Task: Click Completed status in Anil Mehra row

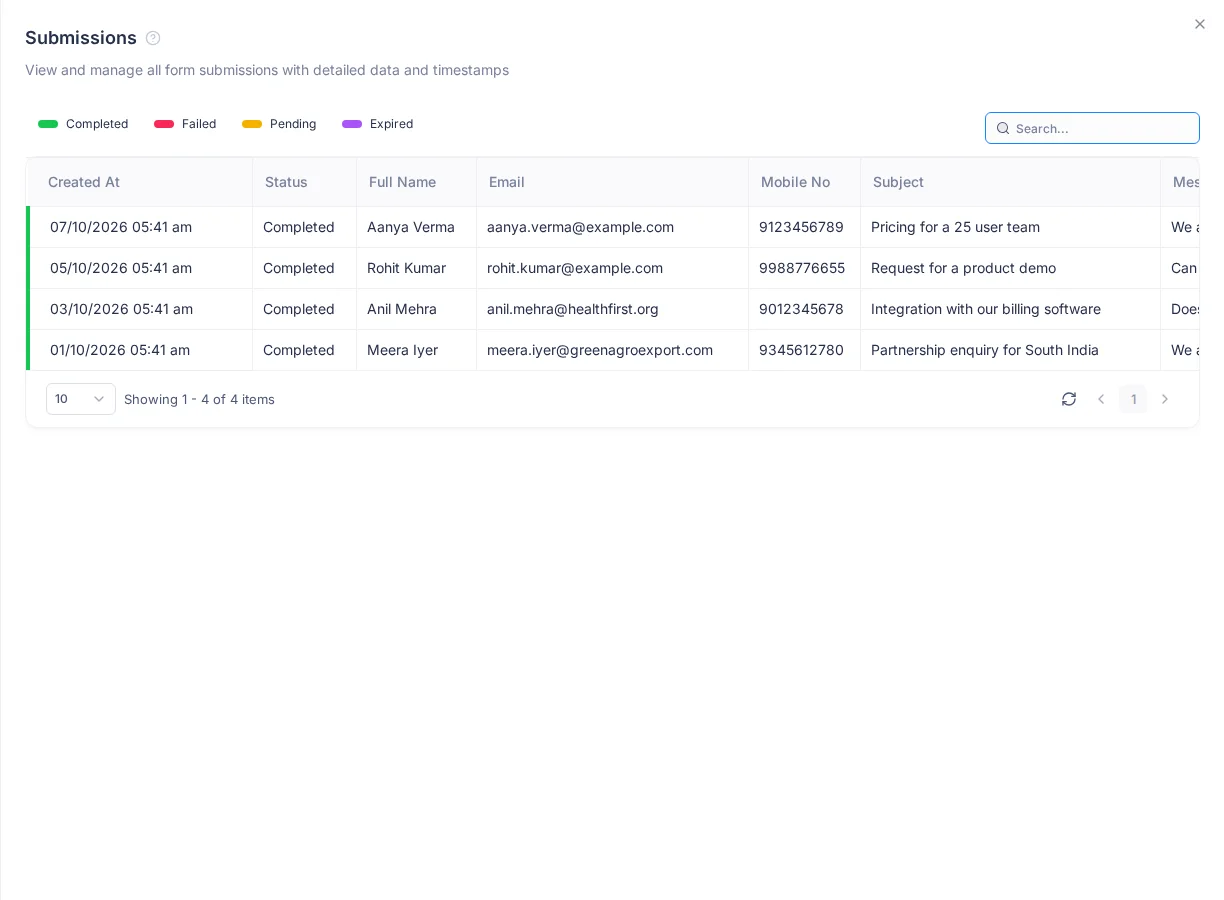Action: (299, 309)
